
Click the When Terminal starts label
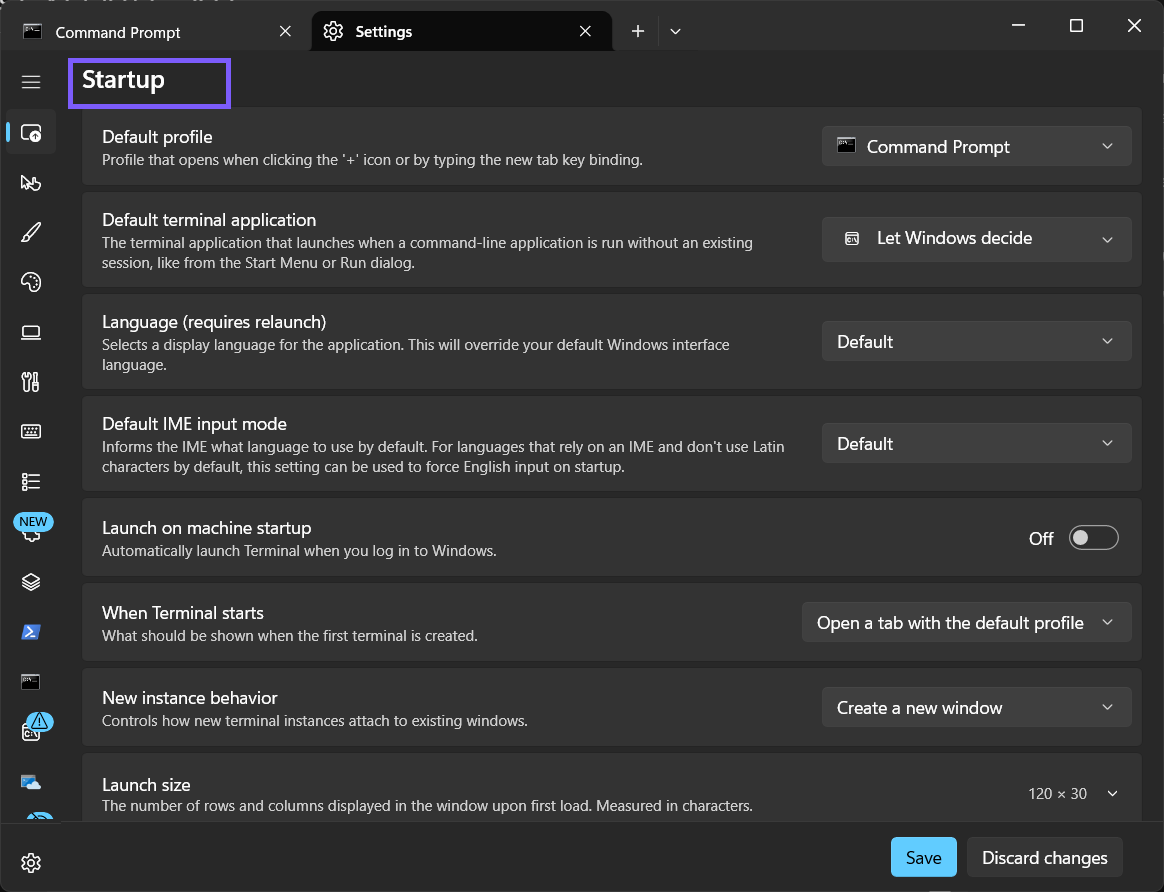click(x=183, y=613)
